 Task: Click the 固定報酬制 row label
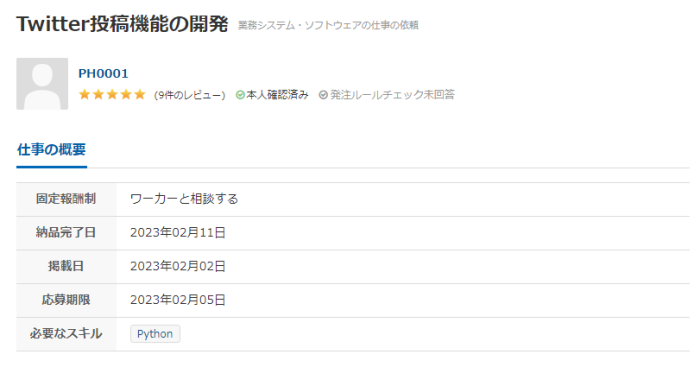pyautogui.click(x=66, y=199)
